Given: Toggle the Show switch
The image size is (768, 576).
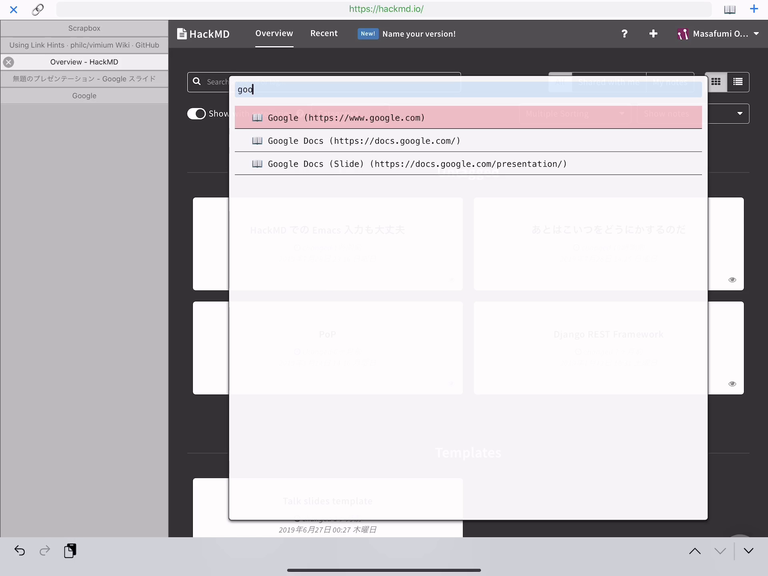Looking at the screenshot, I should [x=196, y=114].
